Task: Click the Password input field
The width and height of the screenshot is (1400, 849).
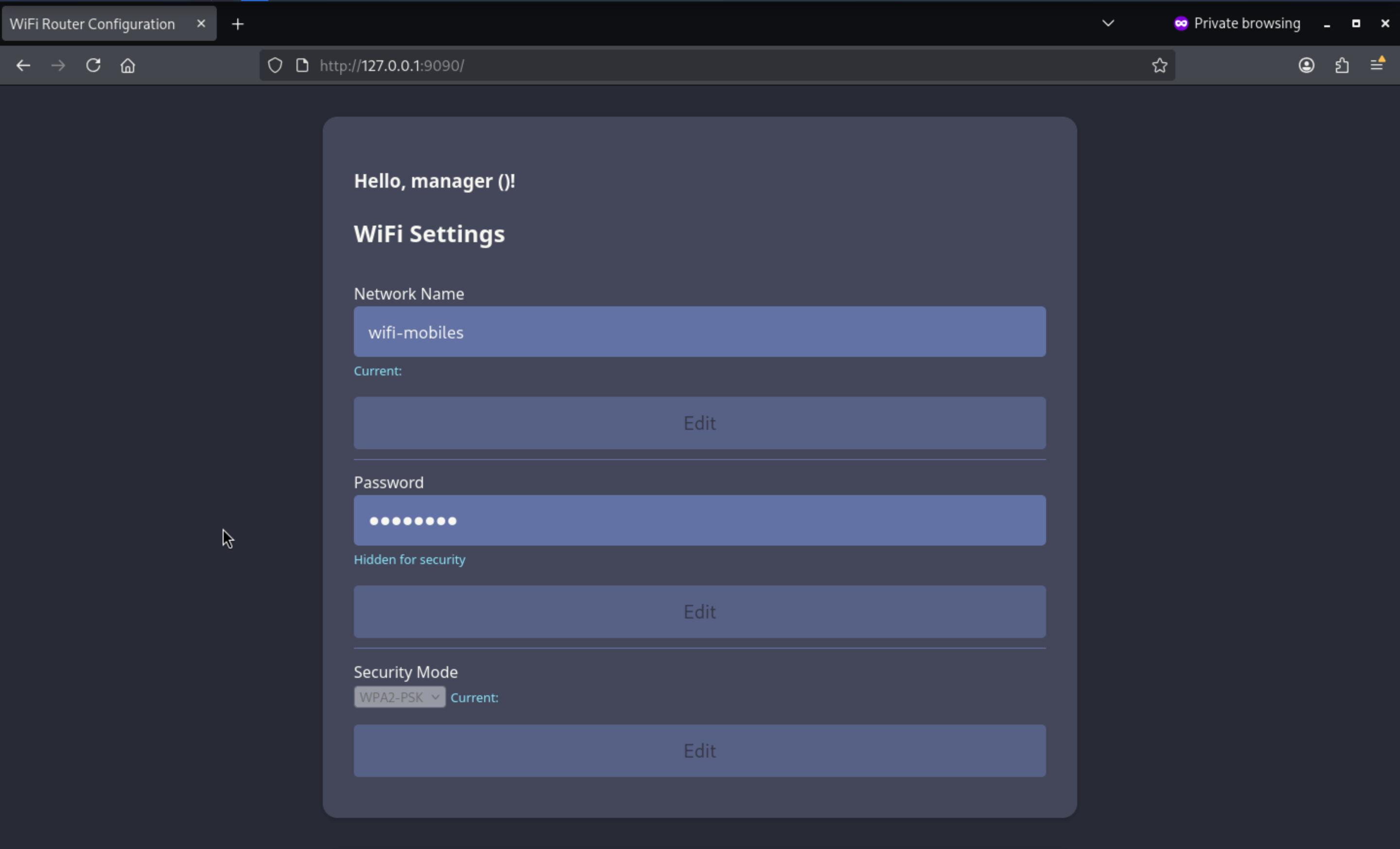Action: (700, 521)
